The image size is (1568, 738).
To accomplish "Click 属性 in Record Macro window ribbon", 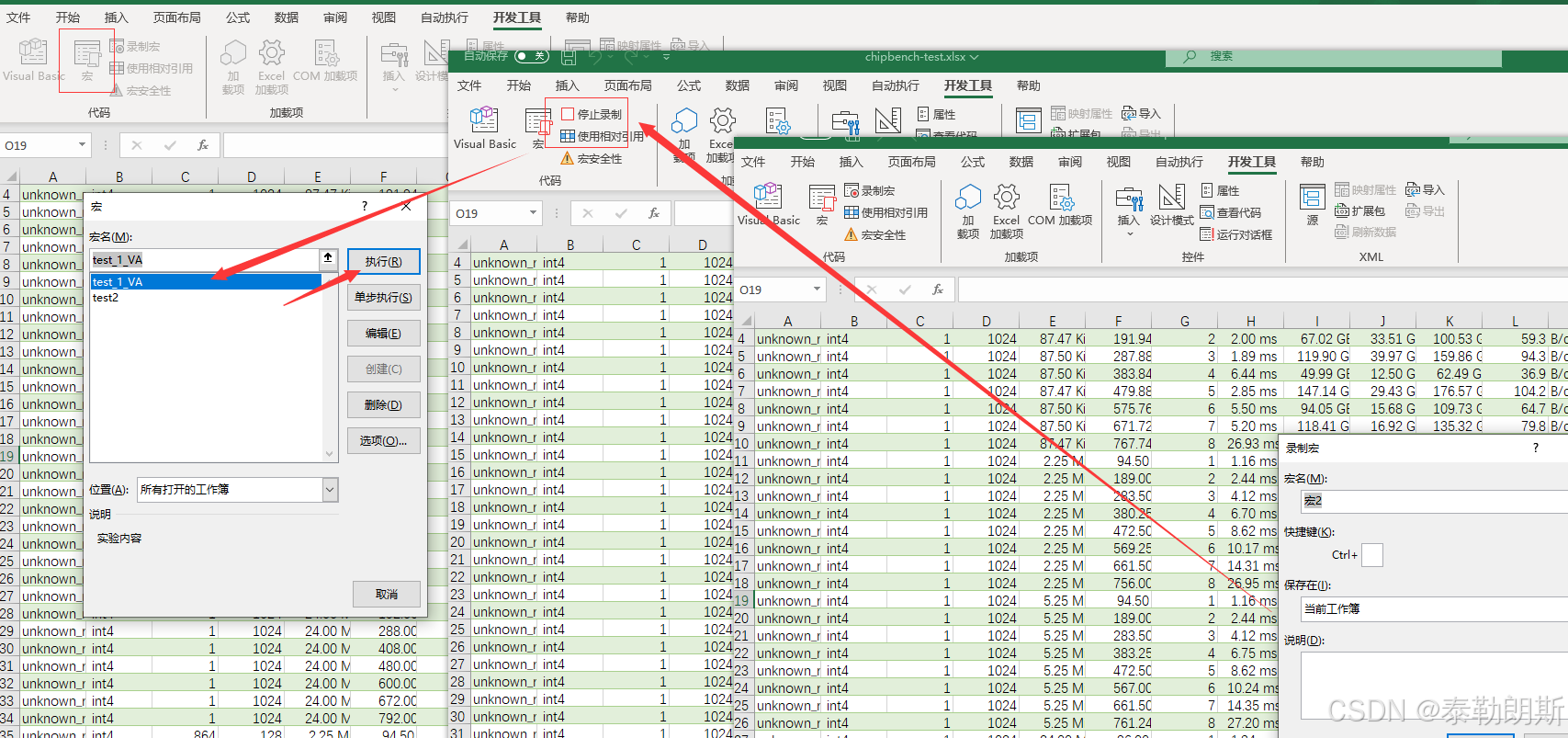I will pos(1220,190).
